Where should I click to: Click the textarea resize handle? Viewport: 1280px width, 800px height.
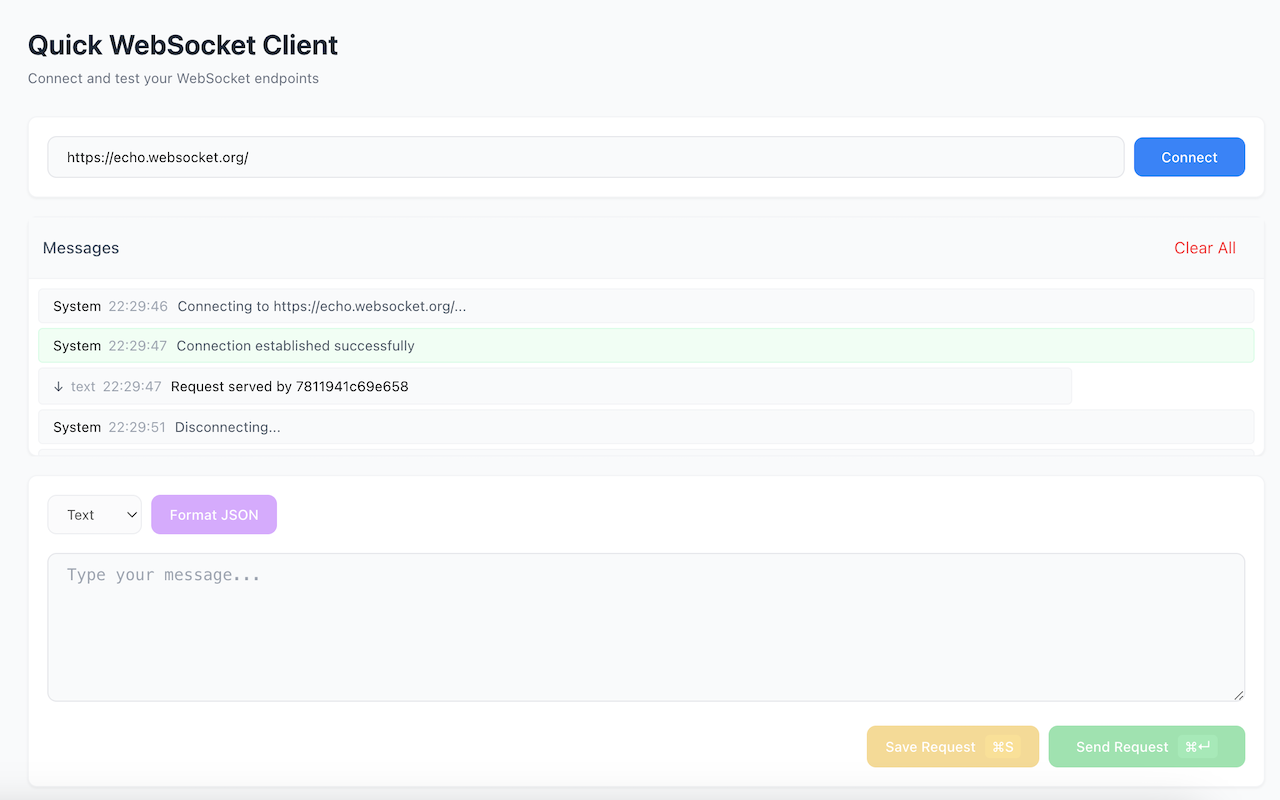coord(1237,696)
